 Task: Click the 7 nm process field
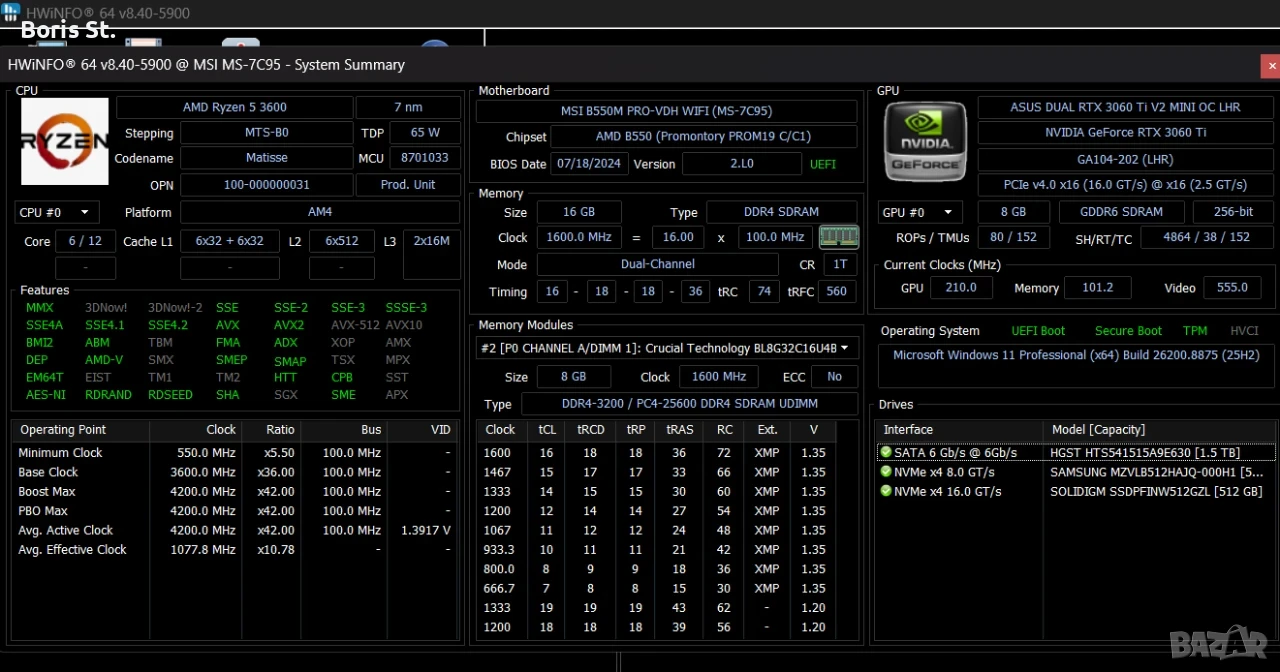click(408, 107)
